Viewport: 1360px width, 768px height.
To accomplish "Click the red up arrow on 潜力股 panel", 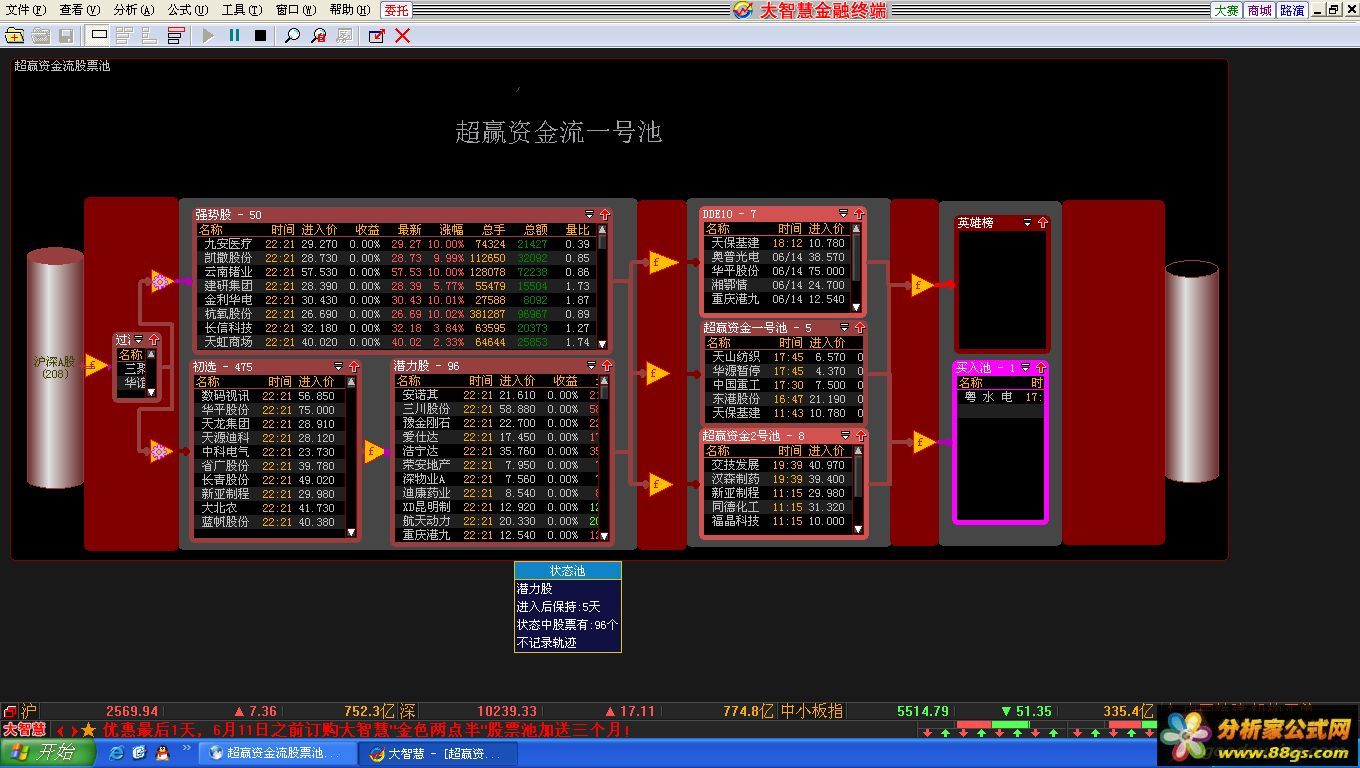I will click(x=606, y=365).
